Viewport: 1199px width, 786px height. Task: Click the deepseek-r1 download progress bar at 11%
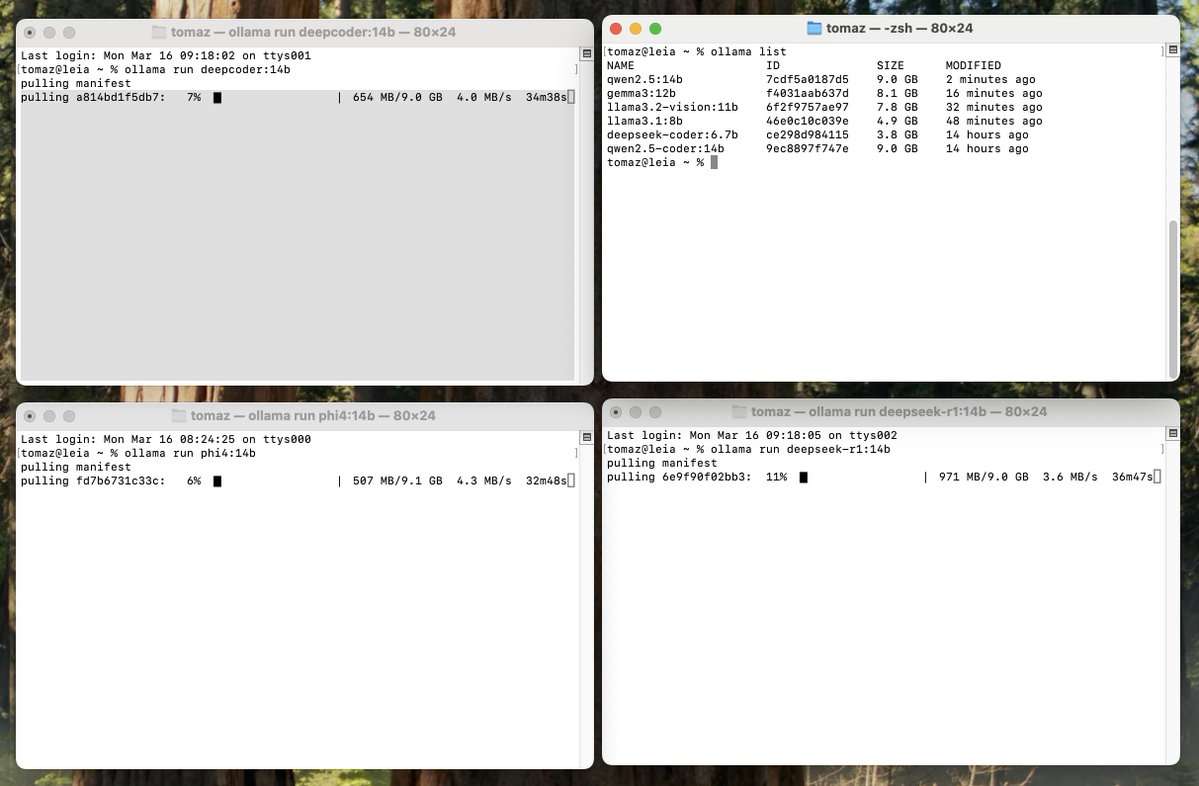(x=863, y=478)
